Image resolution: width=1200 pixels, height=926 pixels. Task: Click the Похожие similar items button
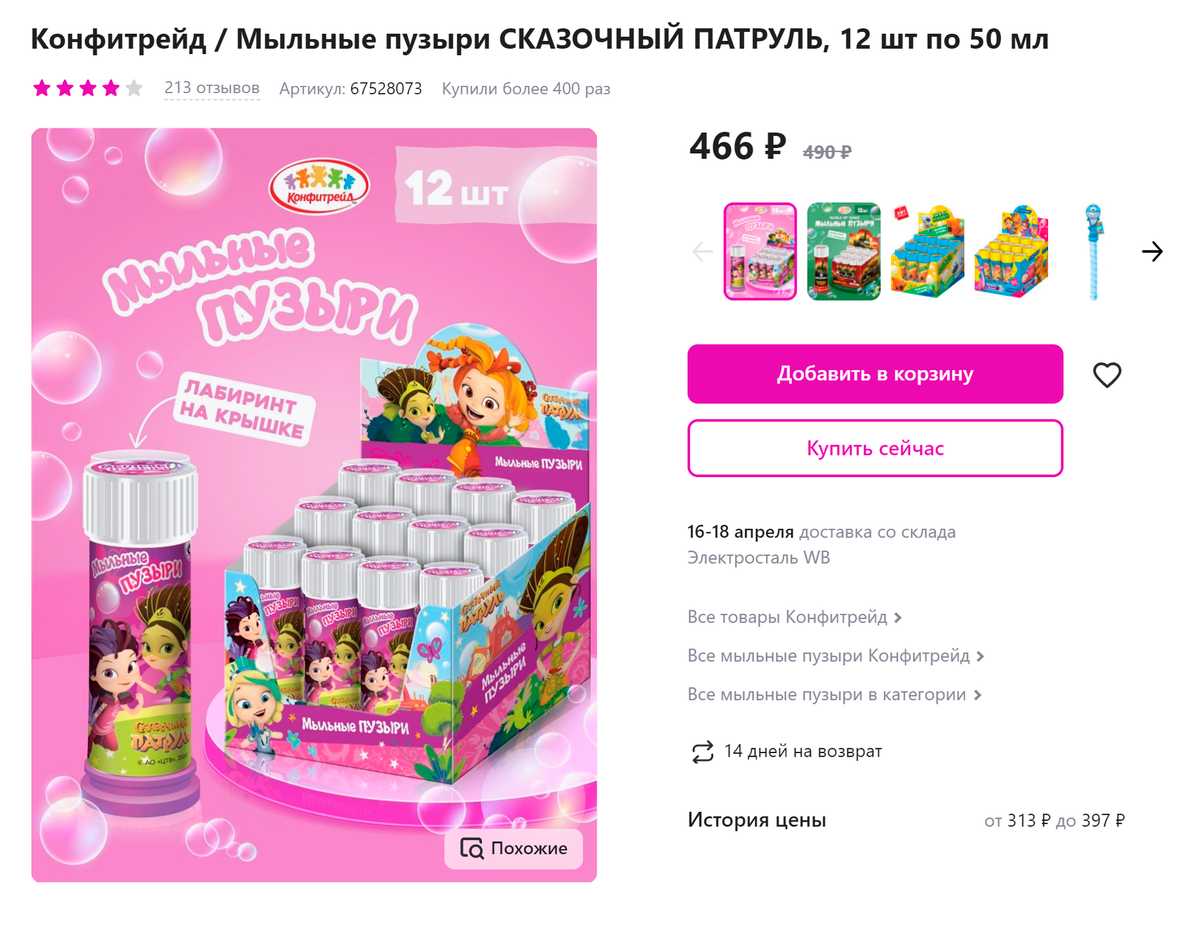[x=514, y=848]
